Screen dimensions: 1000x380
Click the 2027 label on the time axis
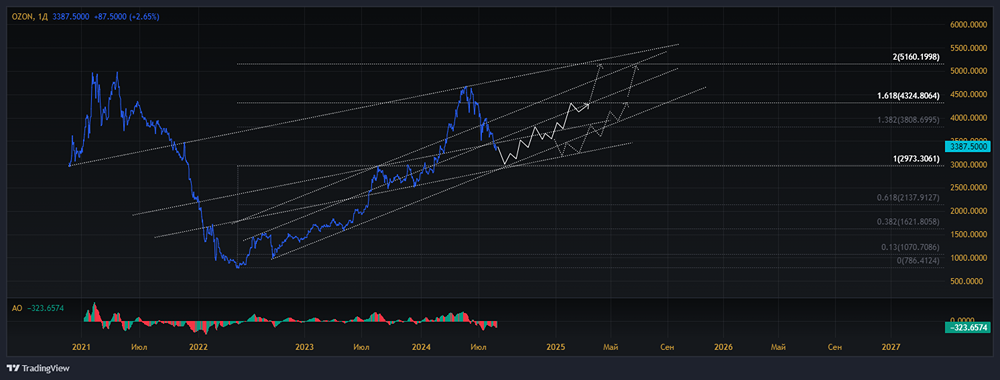pyautogui.click(x=890, y=347)
